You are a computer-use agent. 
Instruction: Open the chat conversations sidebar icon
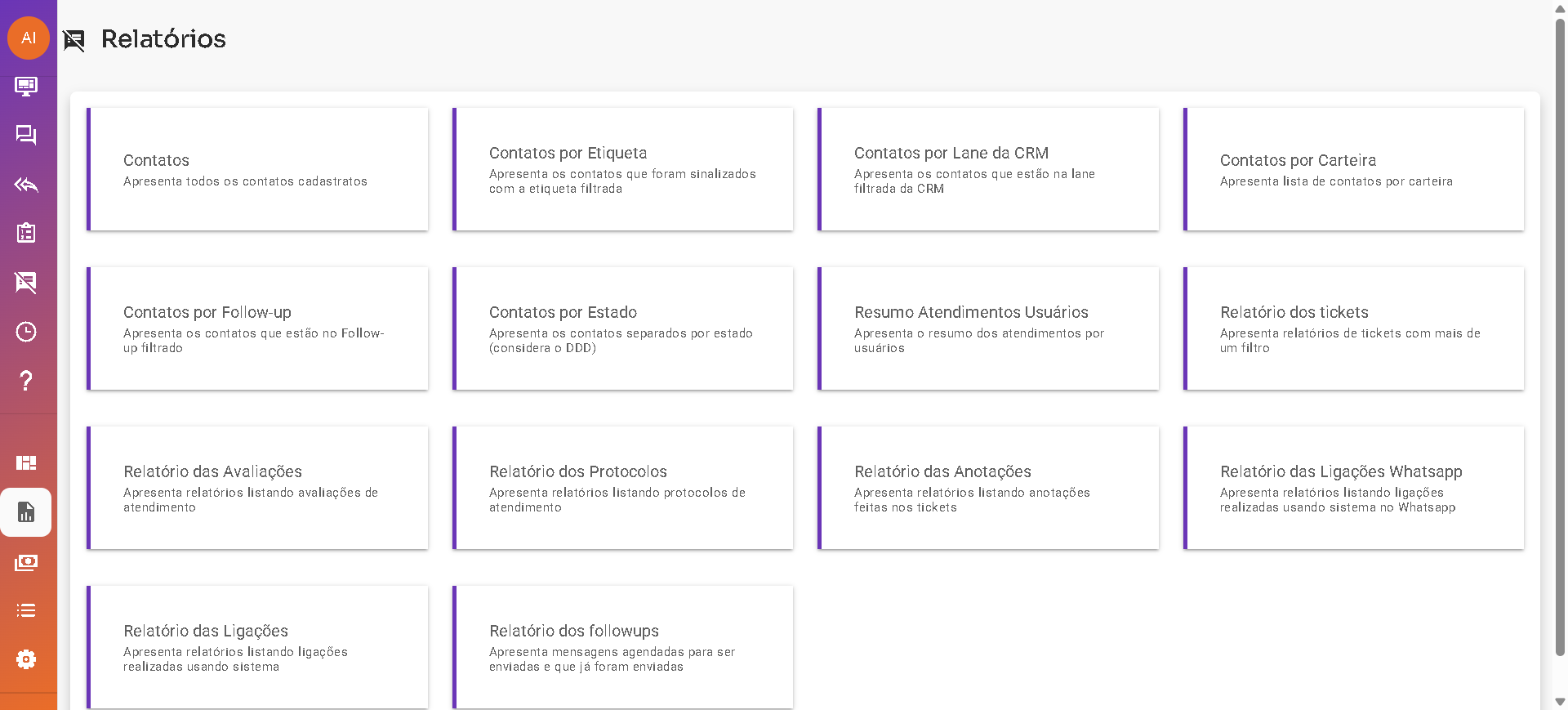click(x=26, y=135)
